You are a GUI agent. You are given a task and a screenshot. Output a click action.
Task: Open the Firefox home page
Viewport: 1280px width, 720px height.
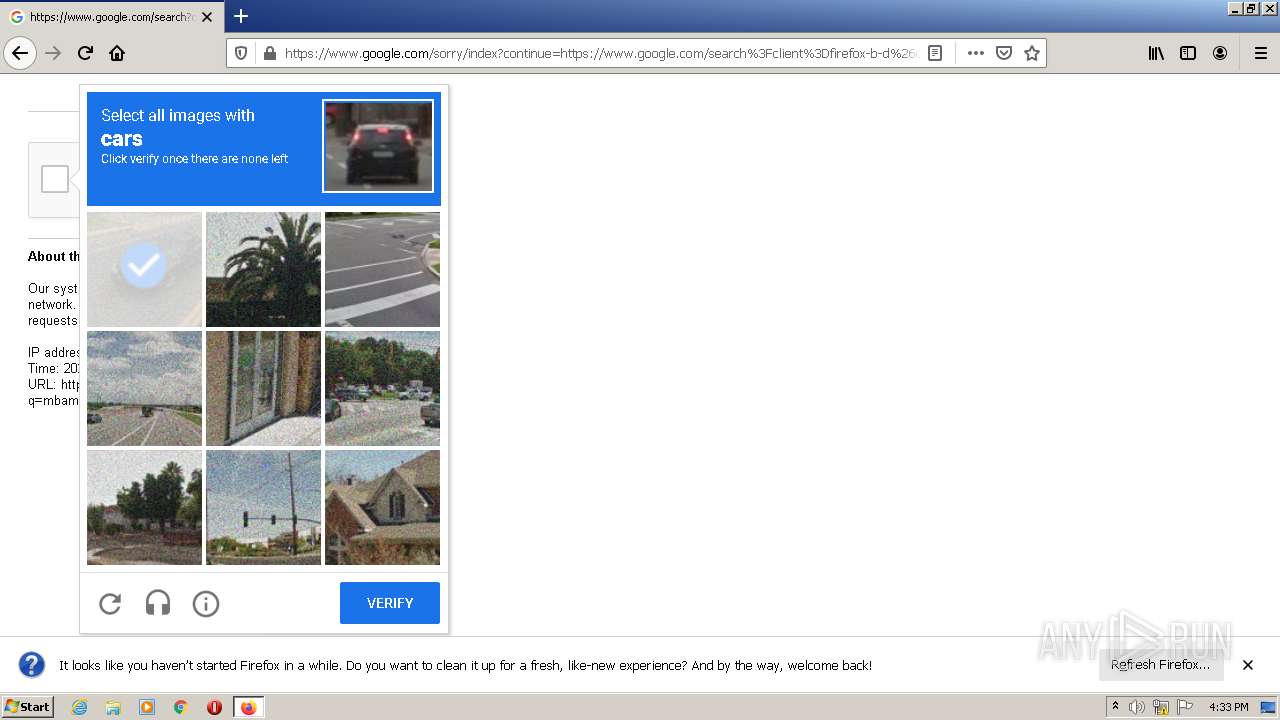(x=117, y=53)
